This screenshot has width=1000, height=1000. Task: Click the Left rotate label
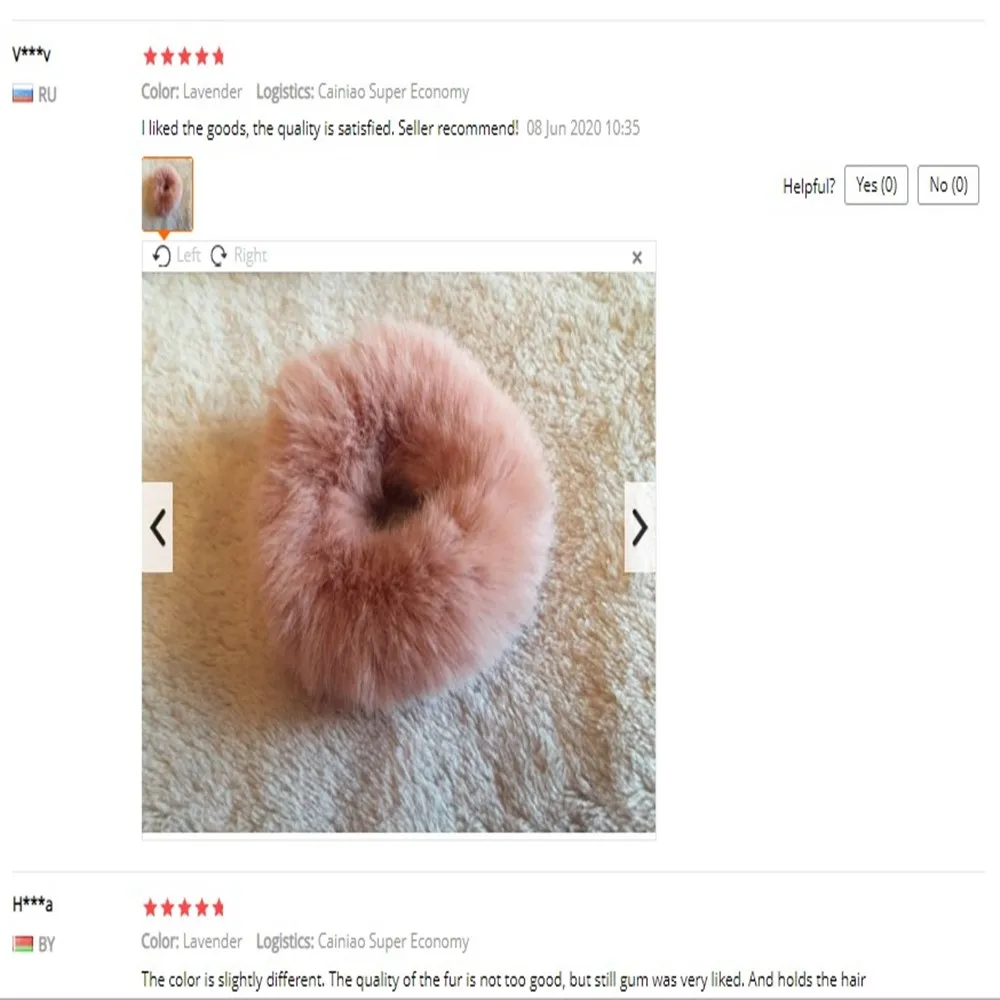[x=189, y=255]
